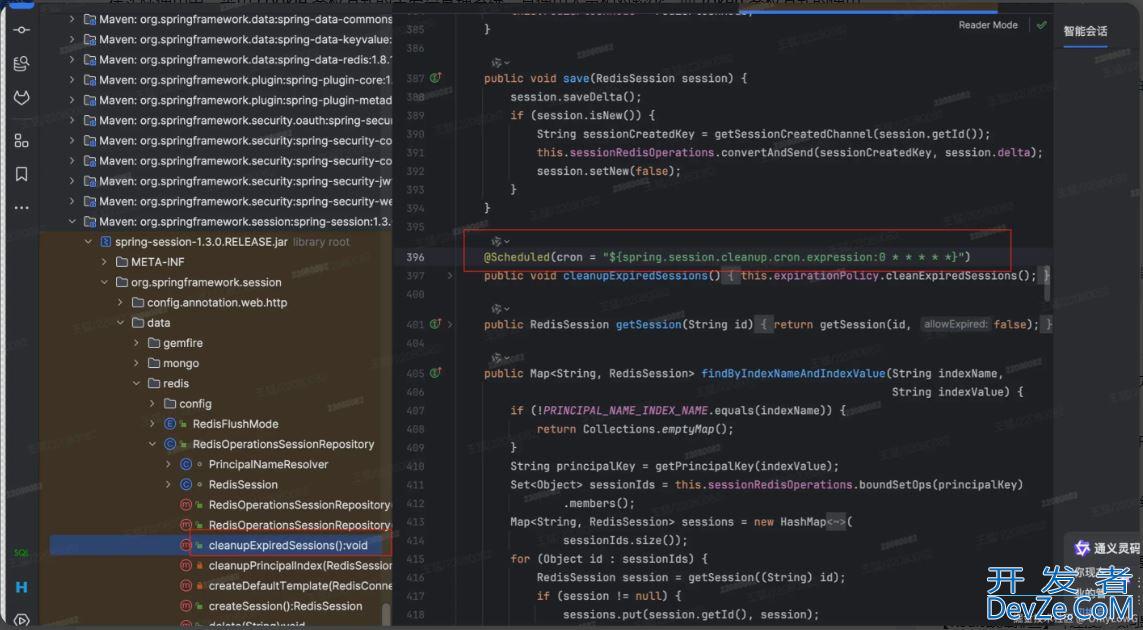Screen dimensions: 1143x630
Task: Click the library icon of spring-data-commons
Action: coord(90,19)
